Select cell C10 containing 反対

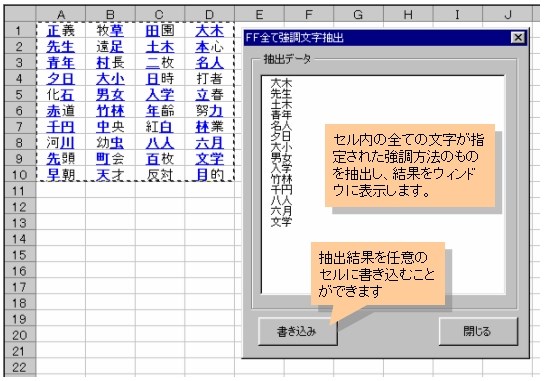tap(160, 175)
